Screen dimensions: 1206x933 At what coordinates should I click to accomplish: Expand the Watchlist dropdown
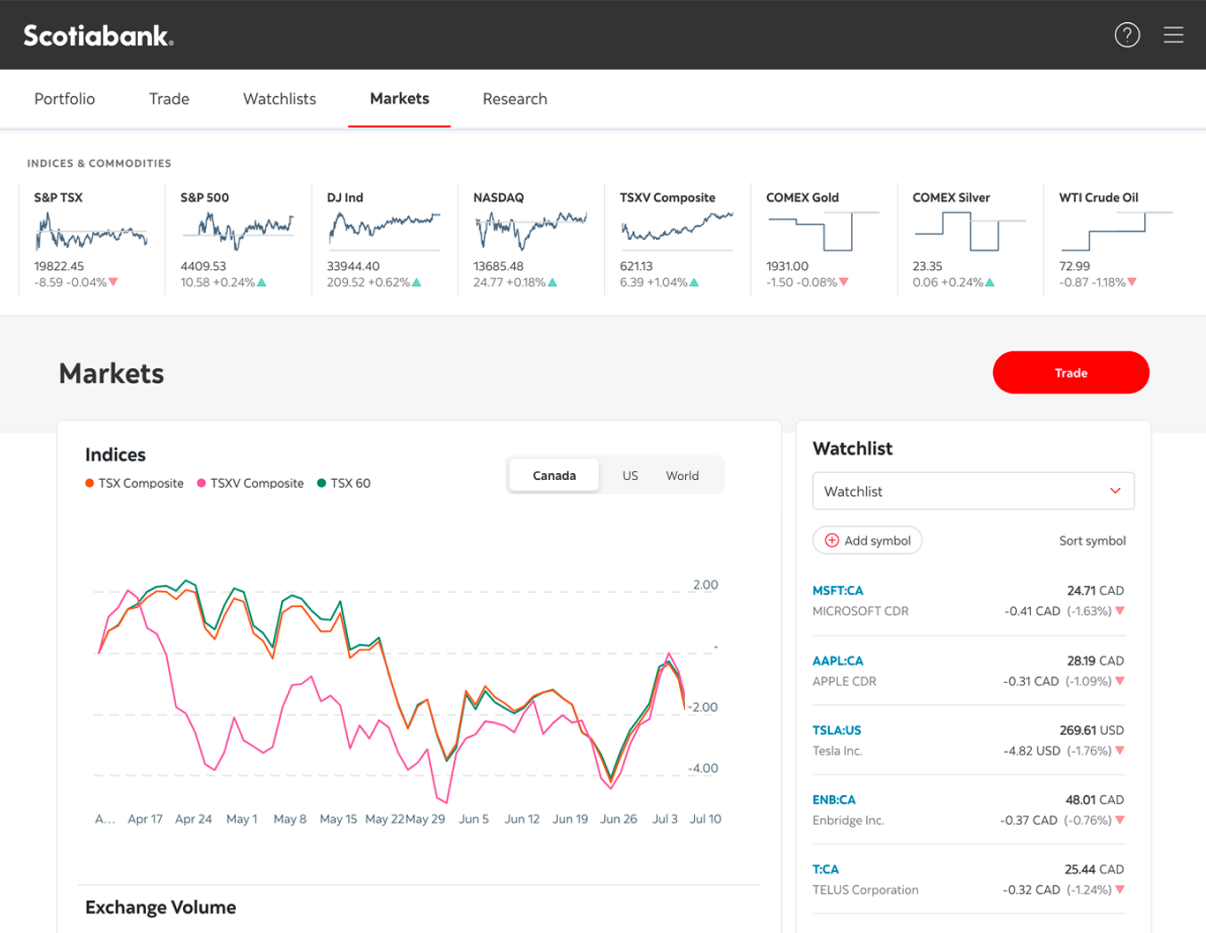[973, 491]
